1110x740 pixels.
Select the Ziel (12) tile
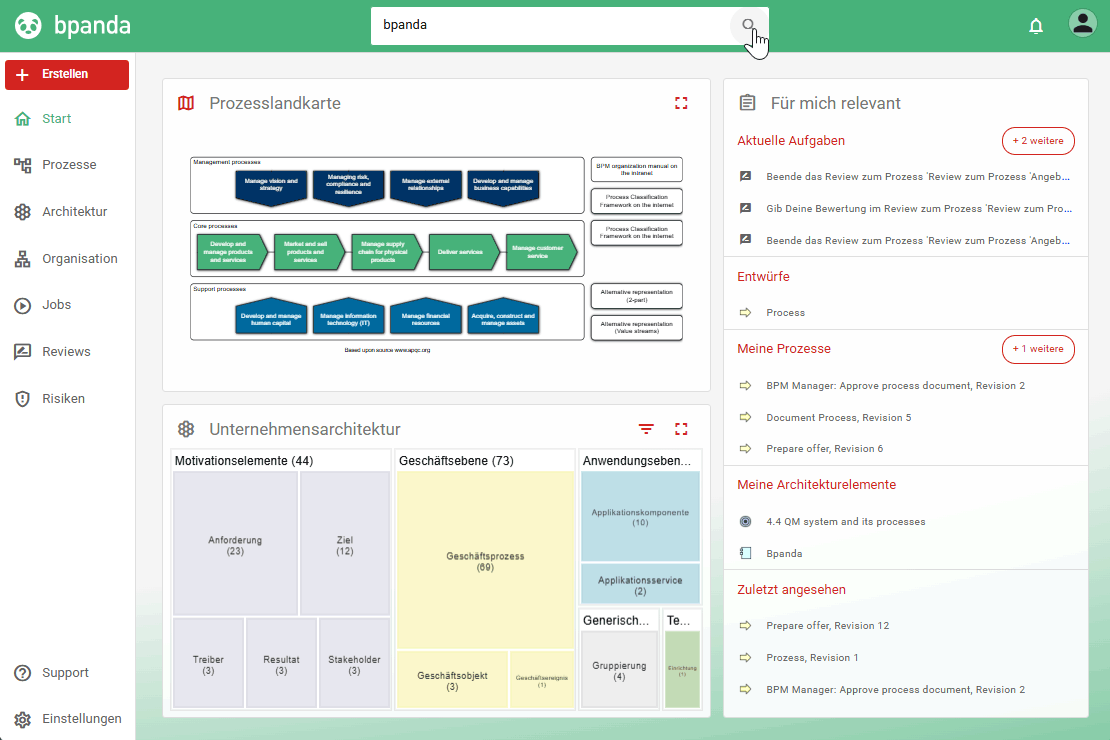(345, 544)
